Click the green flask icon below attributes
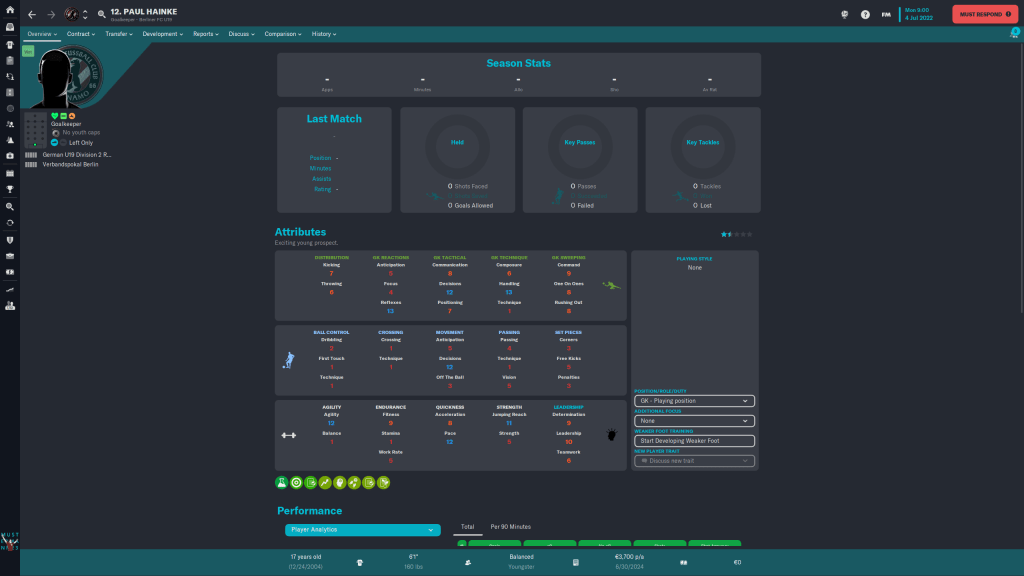Viewport: 1024px width, 576px height. click(x=282, y=482)
